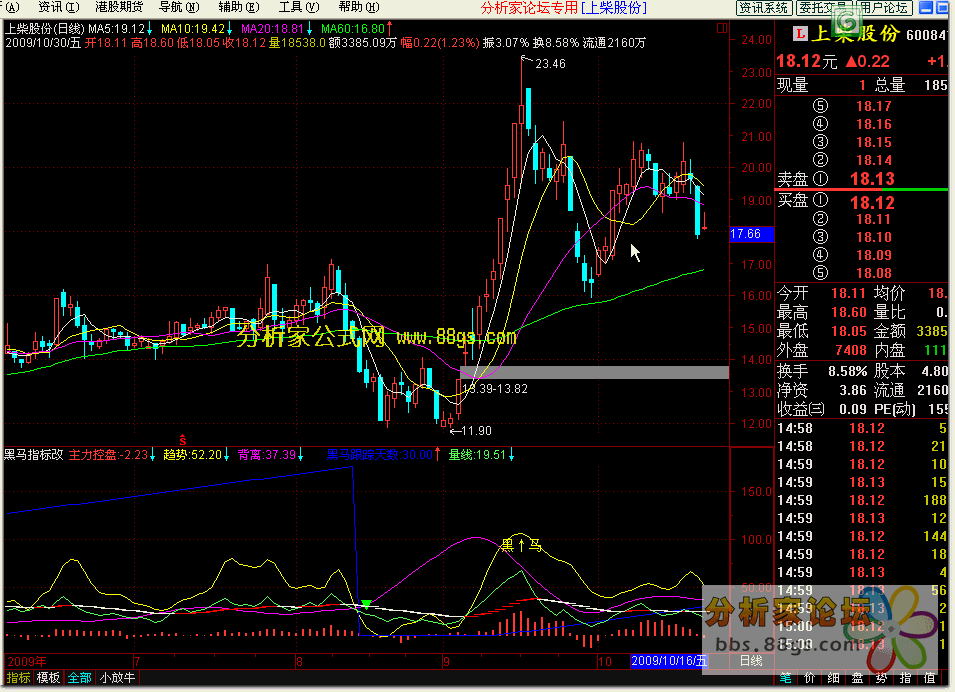Click the MA10 down-arrow indicator
Screen dimensions: 955x692
point(230,29)
